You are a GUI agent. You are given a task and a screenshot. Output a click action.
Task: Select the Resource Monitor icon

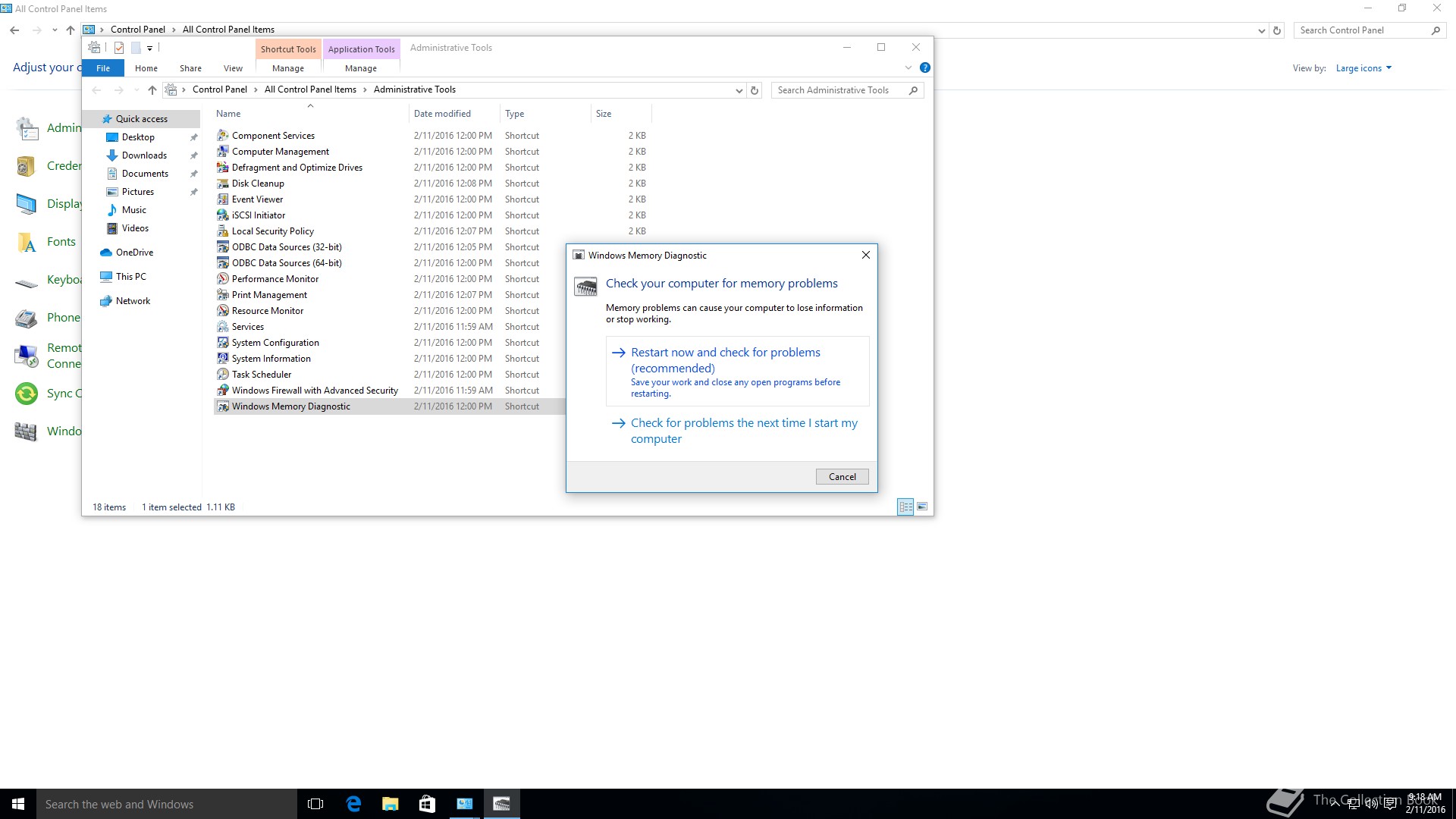(x=222, y=310)
